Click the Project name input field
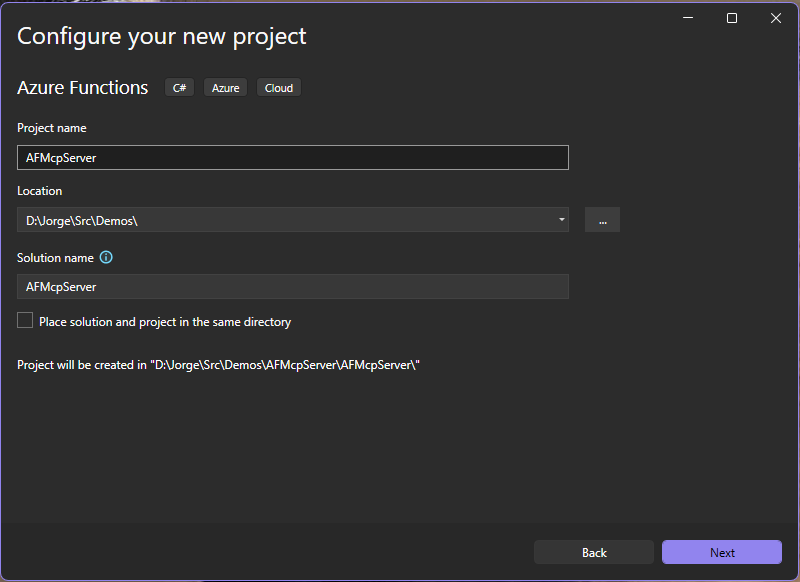The width and height of the screenshot is (800, 582). tap(292, 157)
